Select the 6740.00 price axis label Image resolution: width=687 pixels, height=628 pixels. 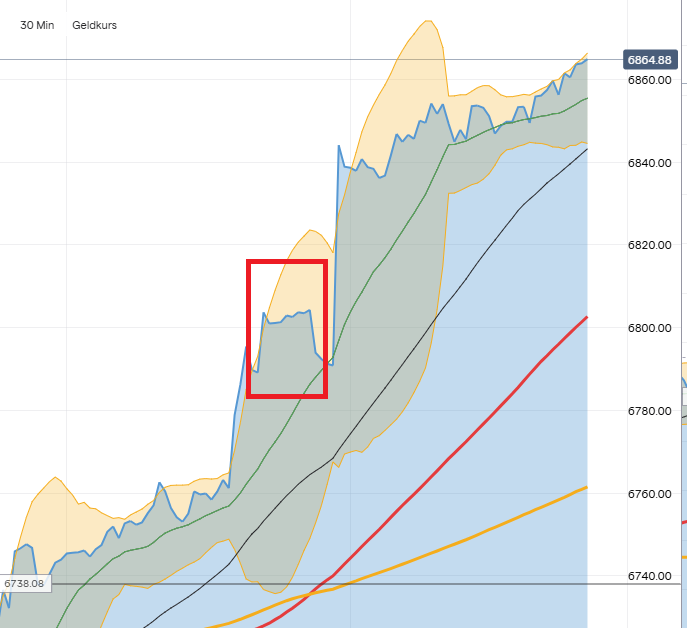coord(649,576)
